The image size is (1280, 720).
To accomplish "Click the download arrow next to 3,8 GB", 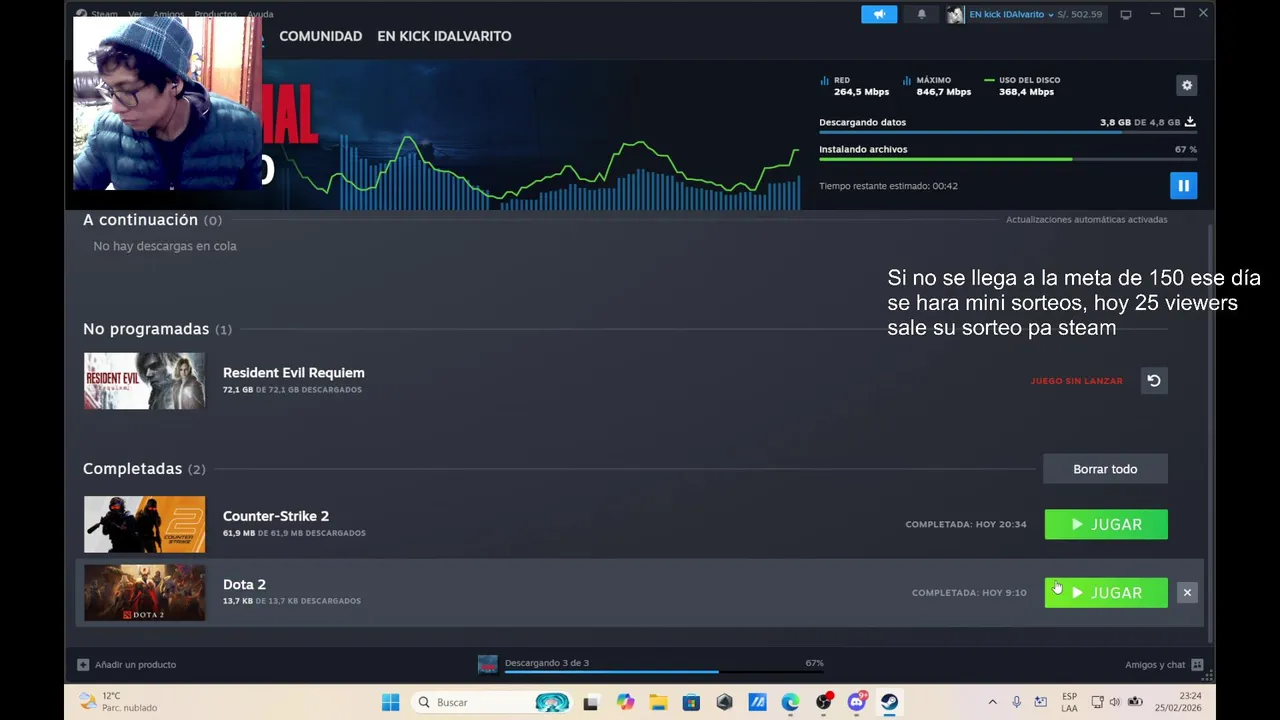I will click(1190, 122).
